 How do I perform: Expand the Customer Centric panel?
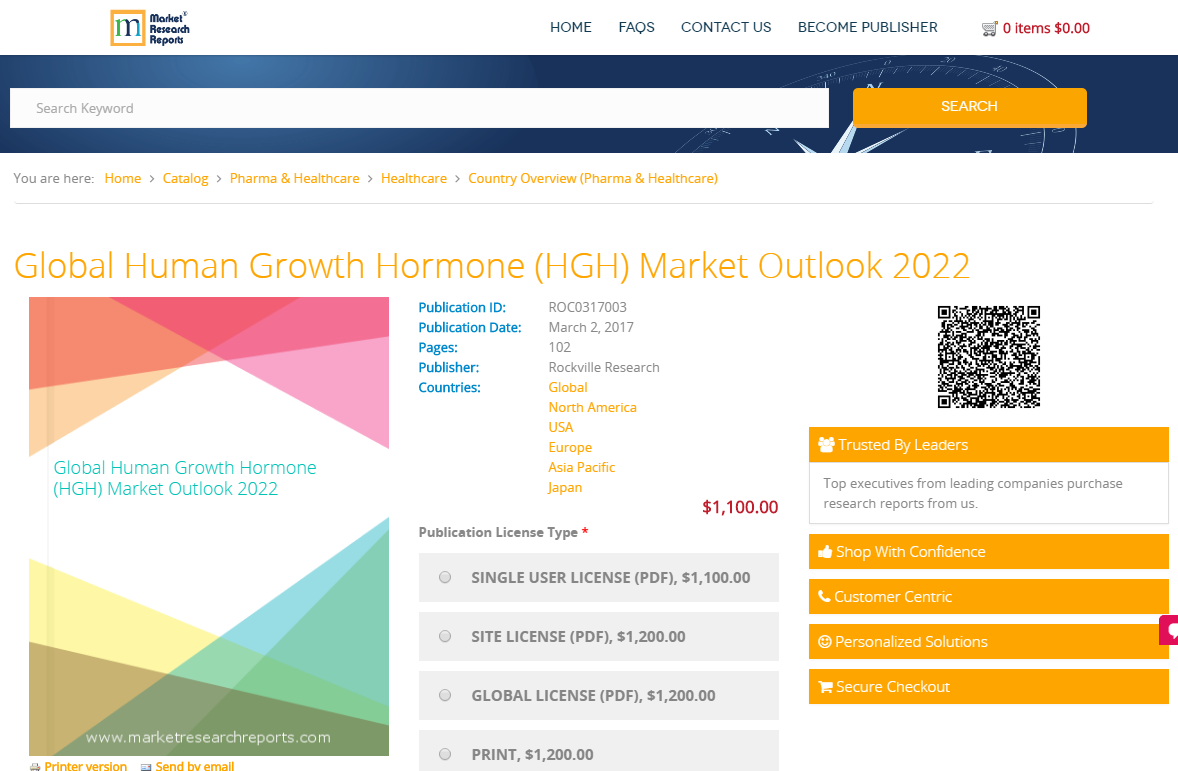(989, 597)
